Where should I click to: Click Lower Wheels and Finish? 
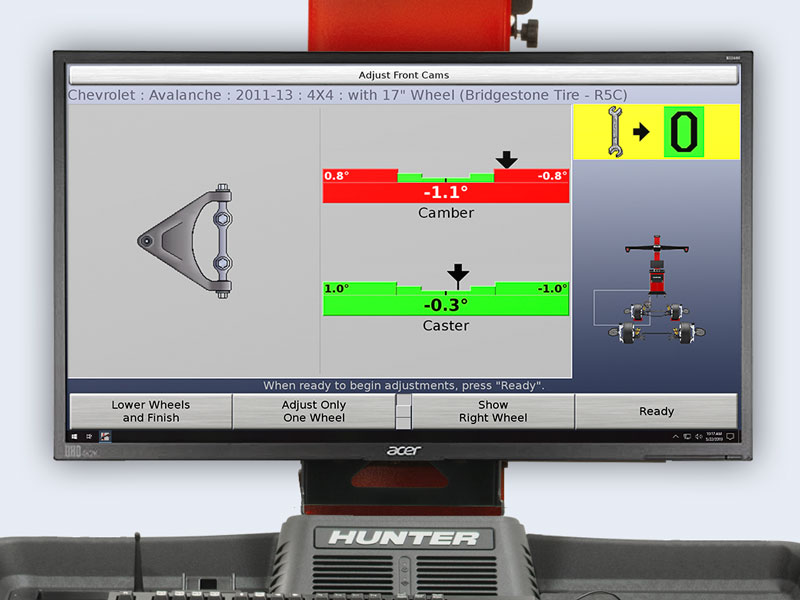(150, 411)
